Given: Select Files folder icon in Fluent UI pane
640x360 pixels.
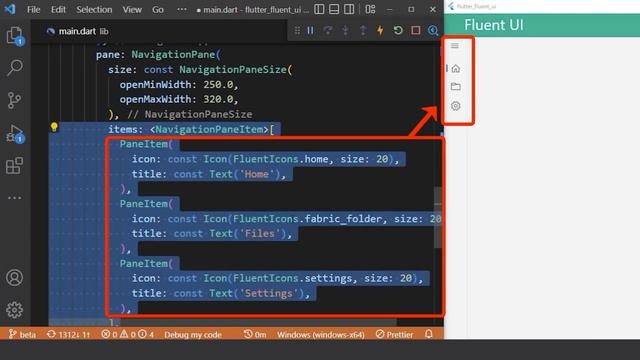Looking at the screenshot, I should (456, 87).
